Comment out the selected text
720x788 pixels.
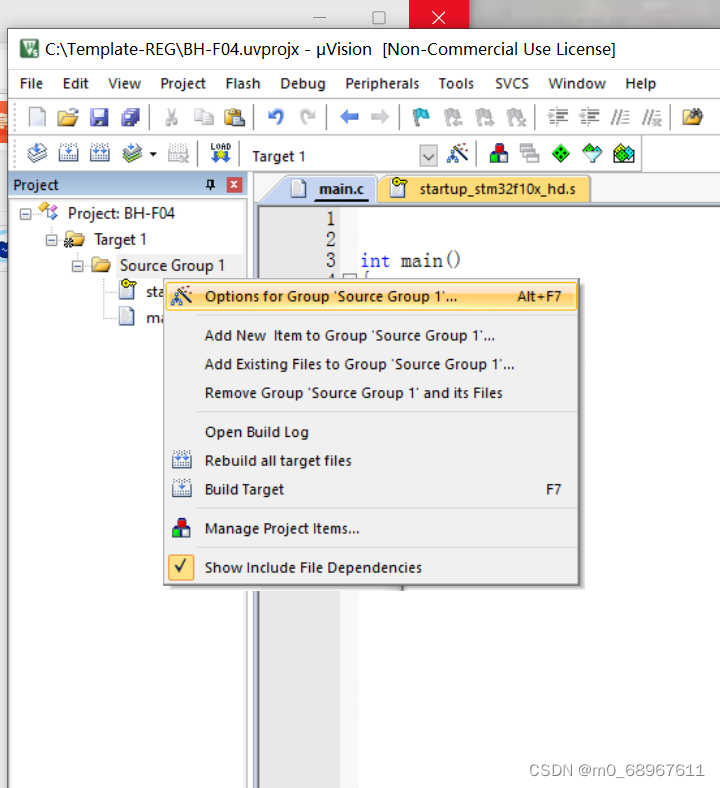click(x=620, y=117)
